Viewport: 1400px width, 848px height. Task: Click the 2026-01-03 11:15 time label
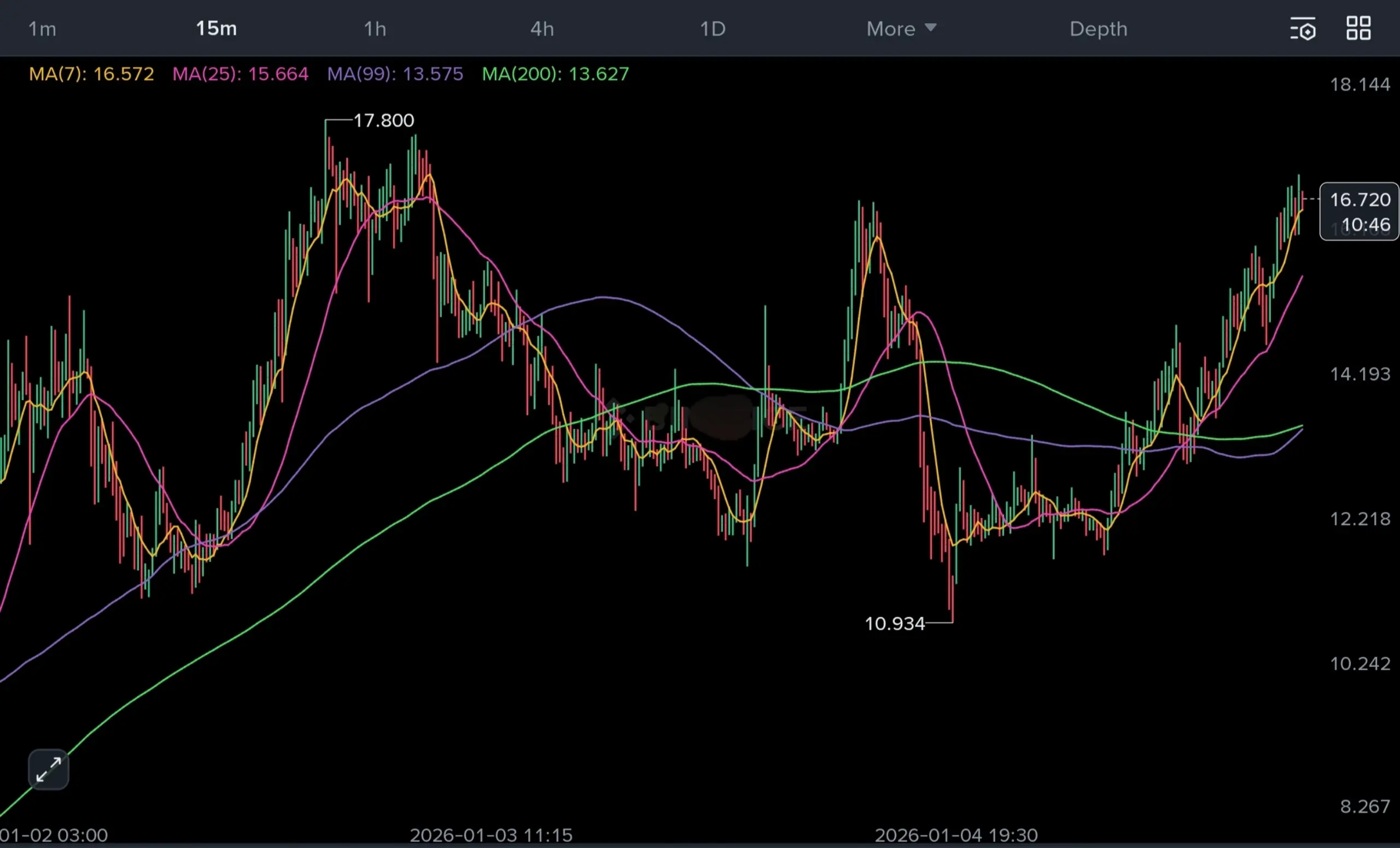point(491,835)
